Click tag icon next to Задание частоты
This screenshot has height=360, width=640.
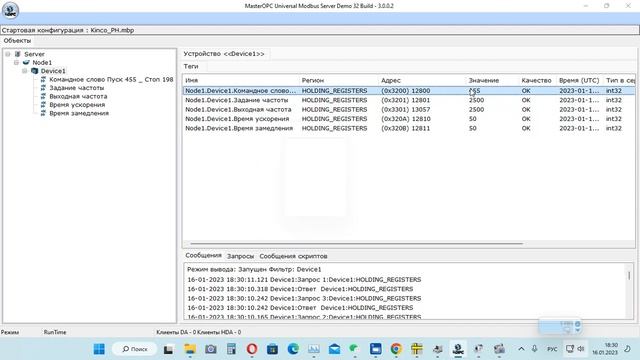(x=43, y=88)
